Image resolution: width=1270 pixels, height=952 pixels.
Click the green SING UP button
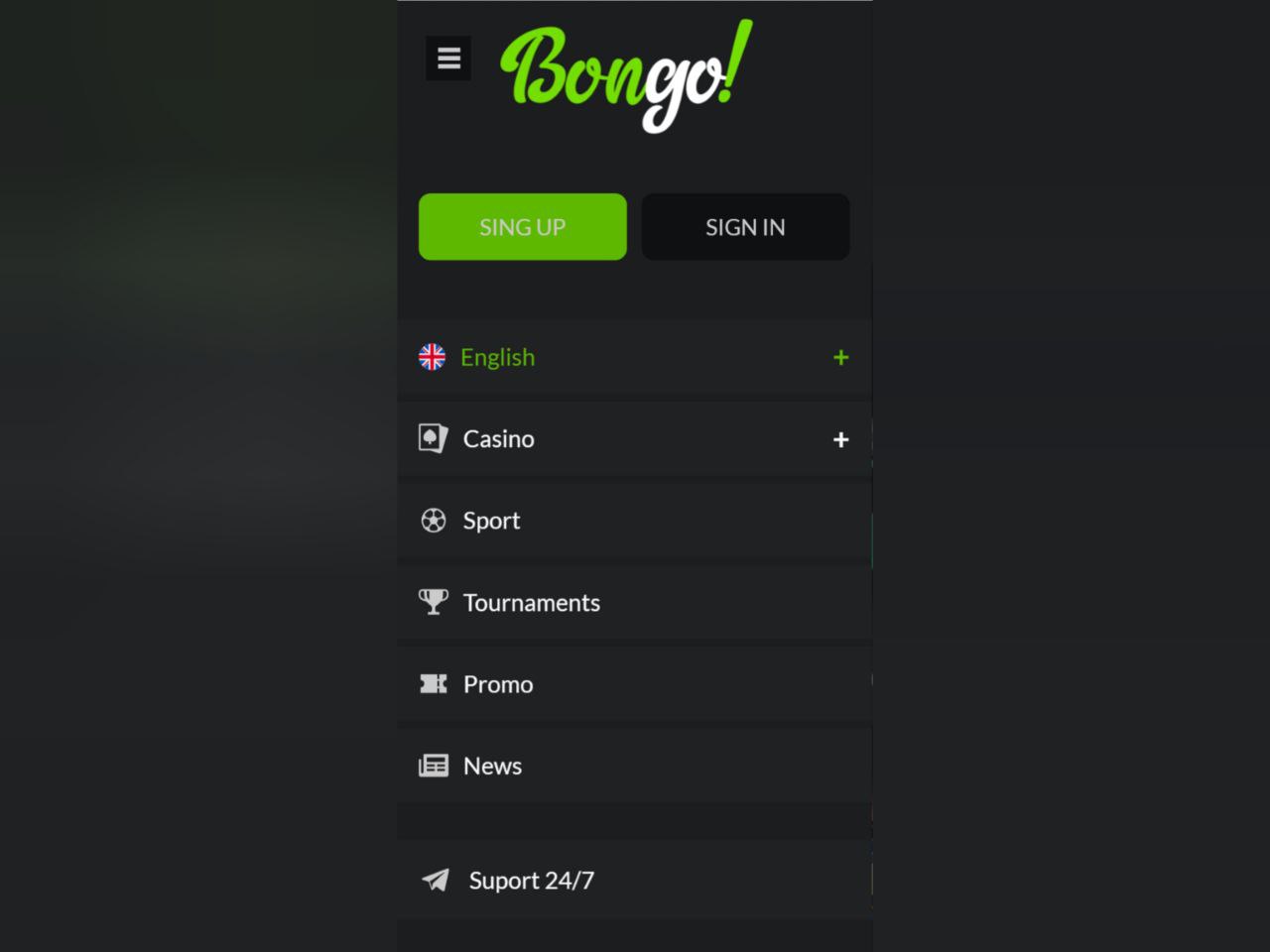(x=523, y=227)
